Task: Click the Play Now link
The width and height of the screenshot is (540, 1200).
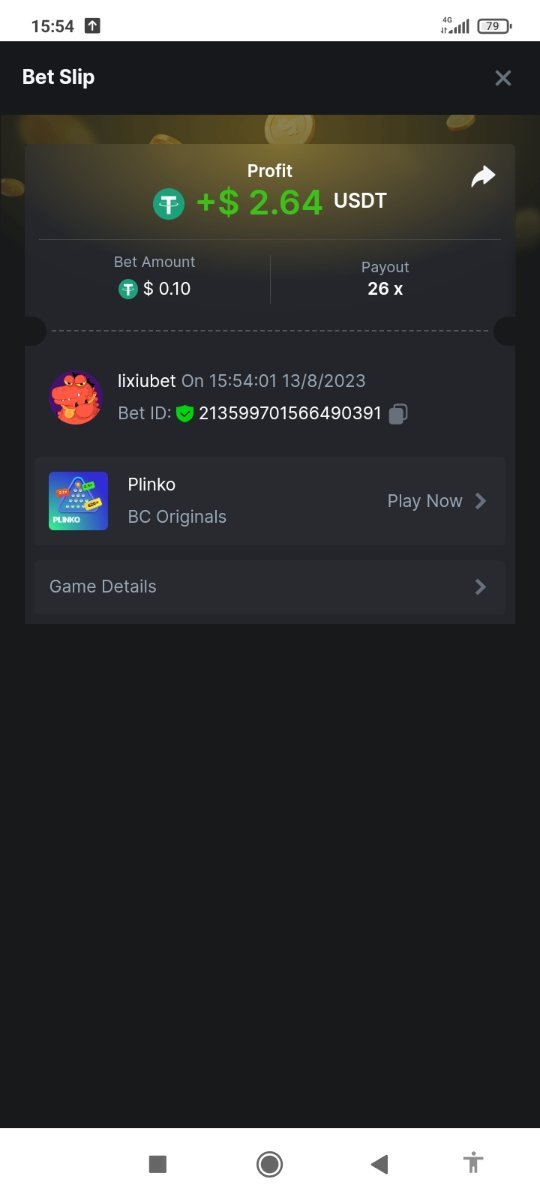Action: click(x=425, y=501)
